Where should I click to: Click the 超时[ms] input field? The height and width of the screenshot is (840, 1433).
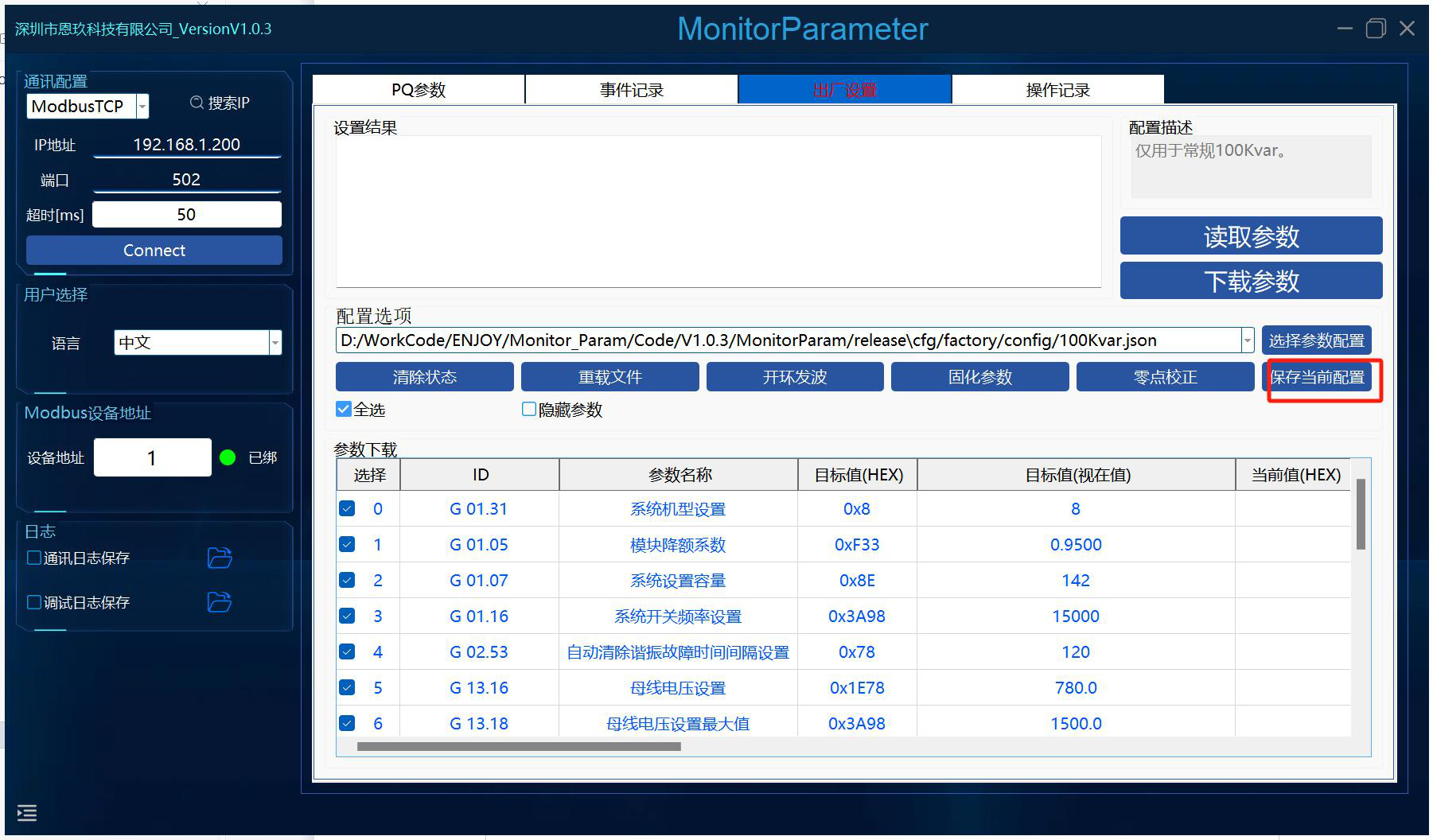tap(187, 215)
